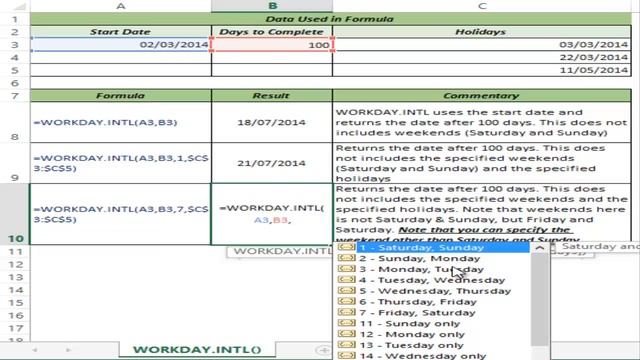This screenshot has height=360, width=640.
Task: Select row 10 header
Action: (x=15, y=214)
